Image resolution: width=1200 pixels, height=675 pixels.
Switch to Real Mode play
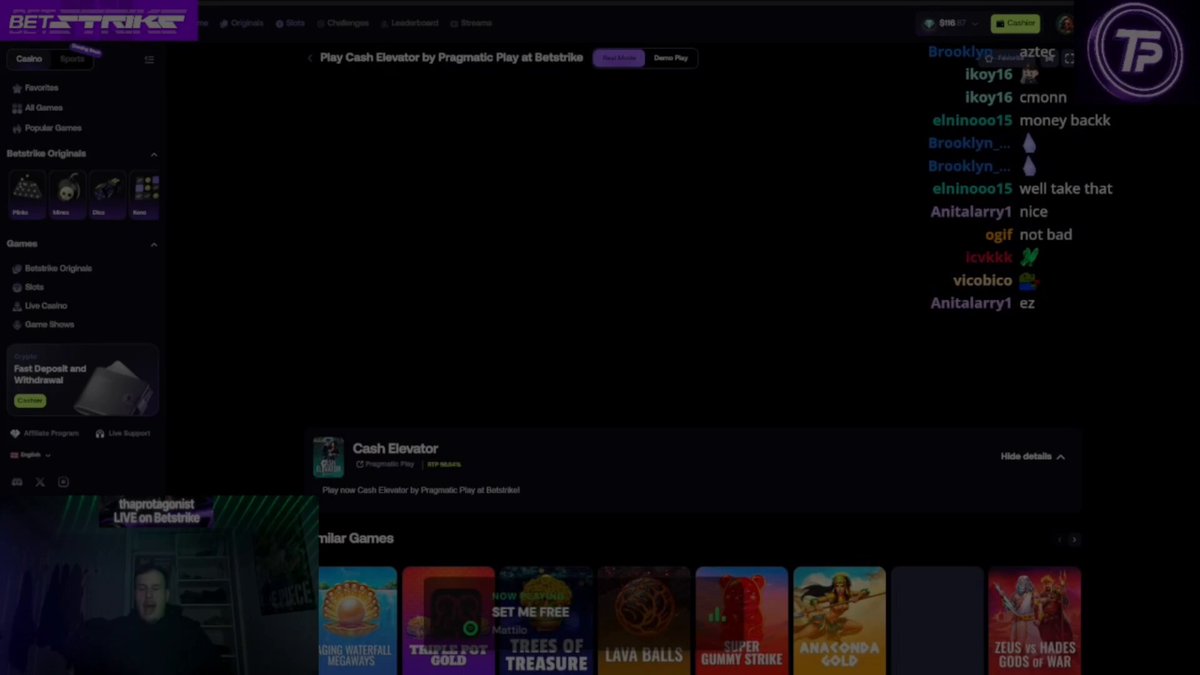point(619,58)
